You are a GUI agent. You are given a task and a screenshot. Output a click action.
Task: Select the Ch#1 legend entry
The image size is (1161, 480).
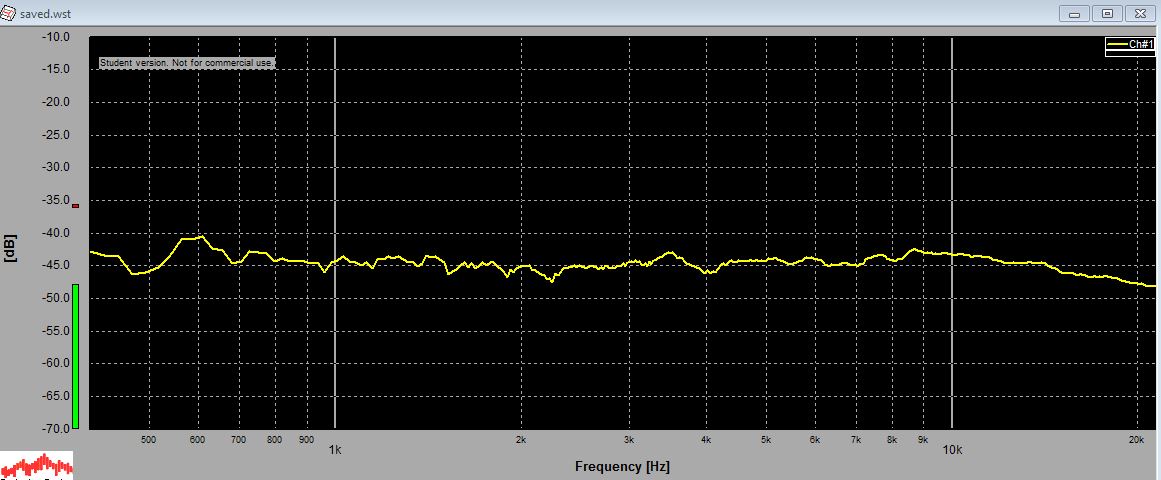[x=1130, y=45]
